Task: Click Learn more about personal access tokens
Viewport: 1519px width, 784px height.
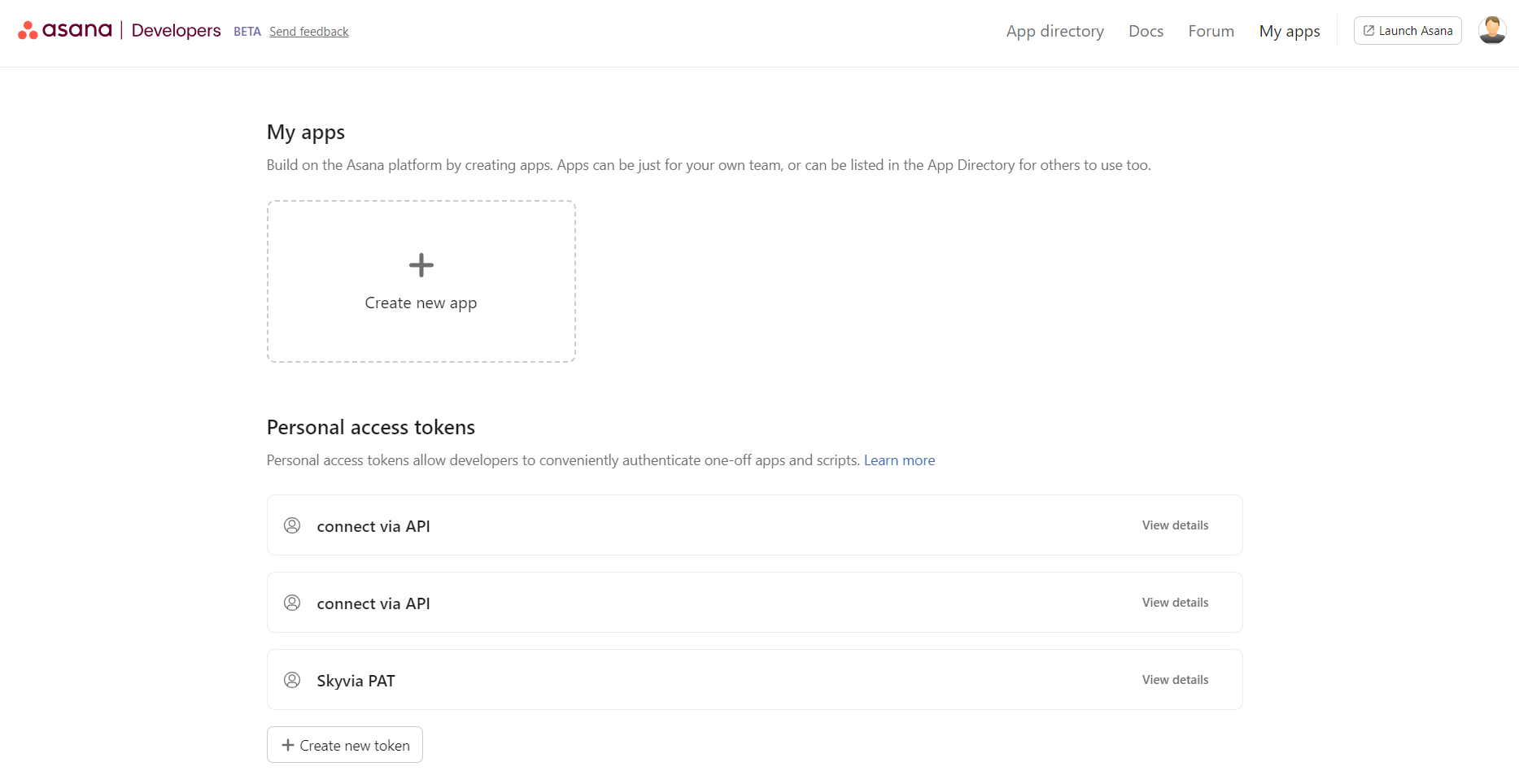Action: coord(899,460)
